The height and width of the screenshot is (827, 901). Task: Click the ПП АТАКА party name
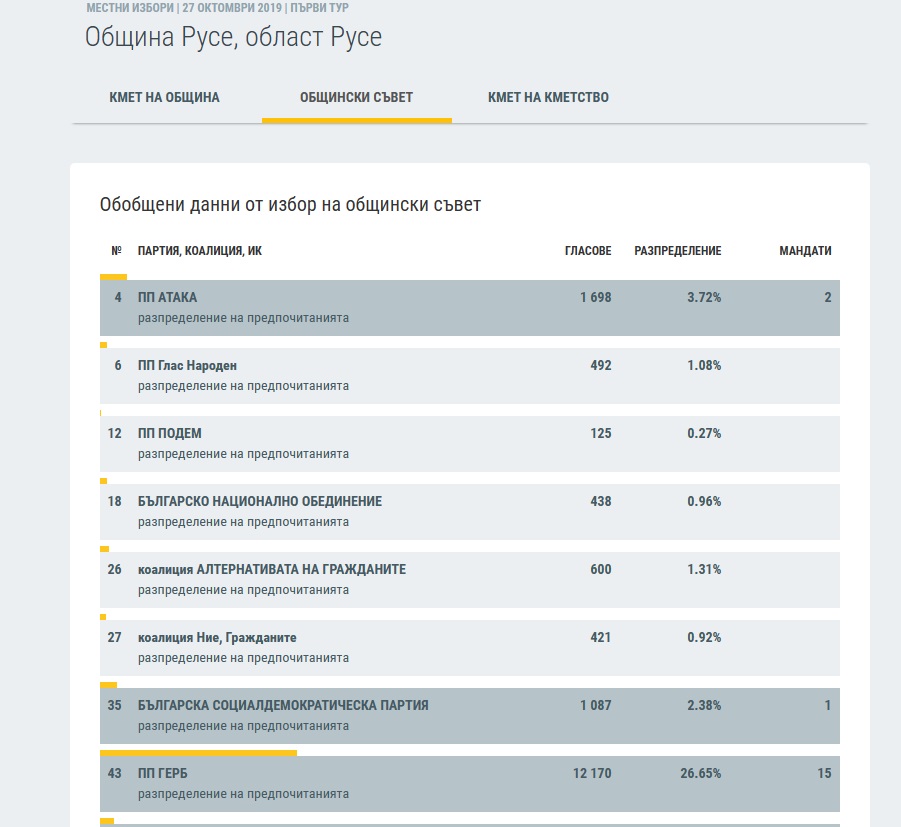coord(167,298)
